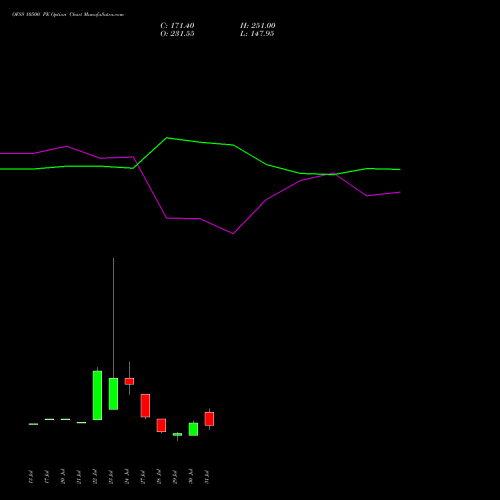Select the red candle for 28 Jul
Screen dimensions: 500x500
(161, 425)
